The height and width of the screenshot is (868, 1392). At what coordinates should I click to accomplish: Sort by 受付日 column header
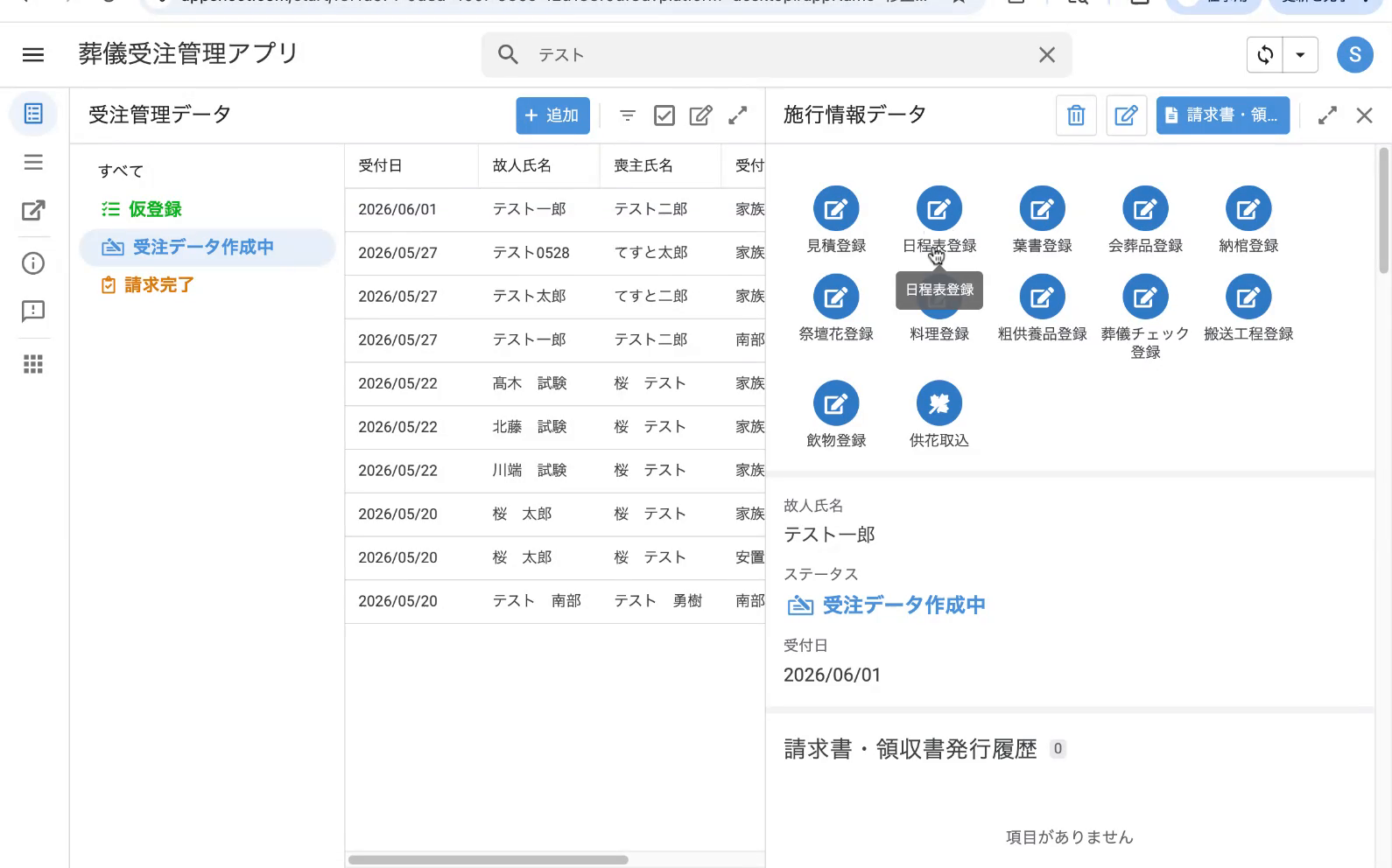[411, 165]
